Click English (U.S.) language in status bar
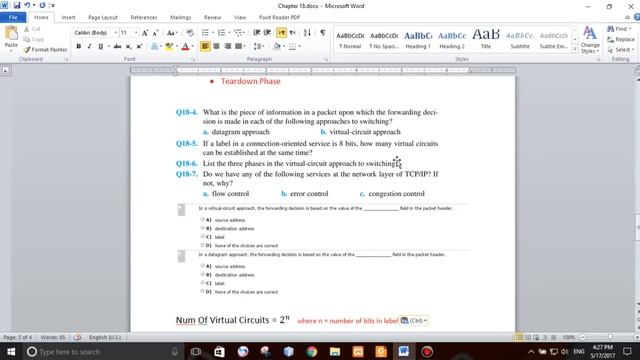The height and width of the screenshot is (360, 640). [x=105, y=337]
